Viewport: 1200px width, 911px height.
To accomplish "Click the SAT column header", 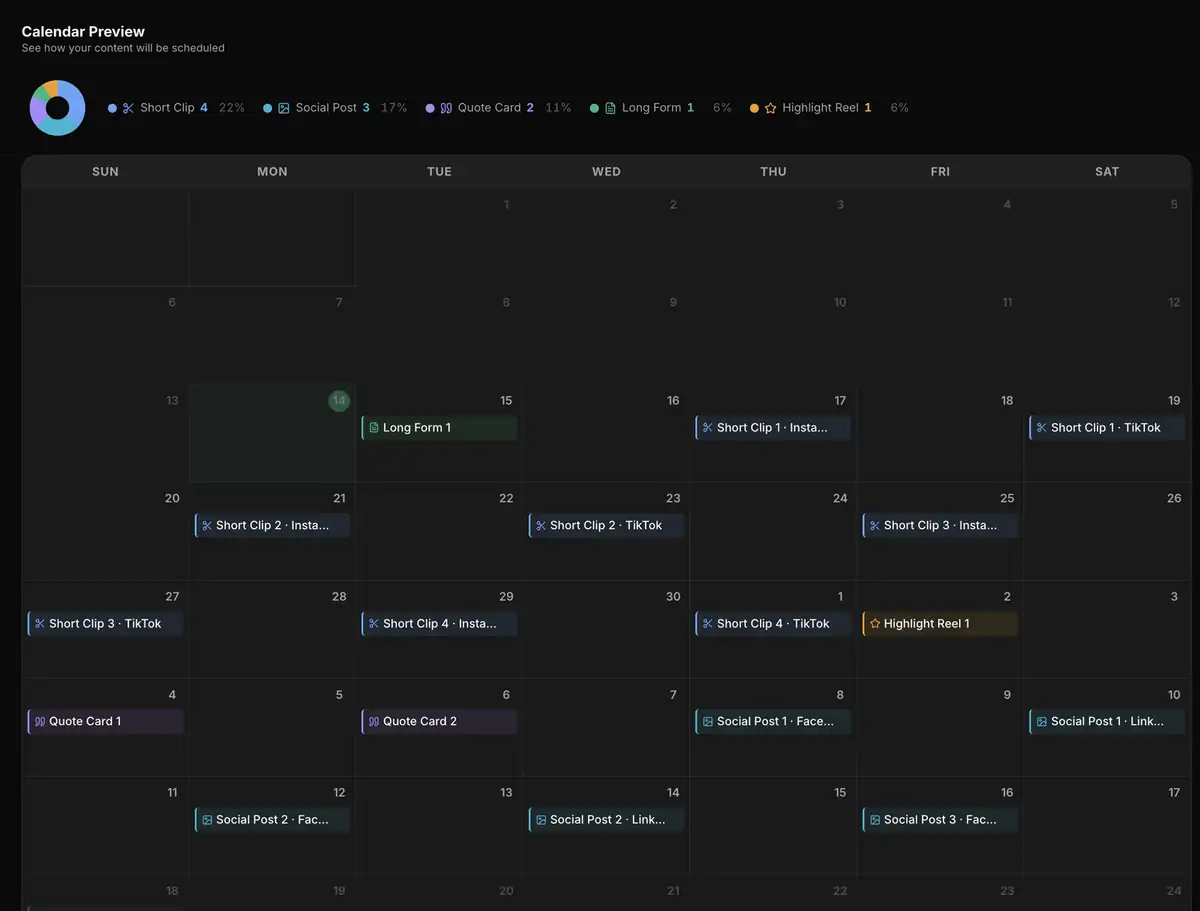I will [1107, 172].
